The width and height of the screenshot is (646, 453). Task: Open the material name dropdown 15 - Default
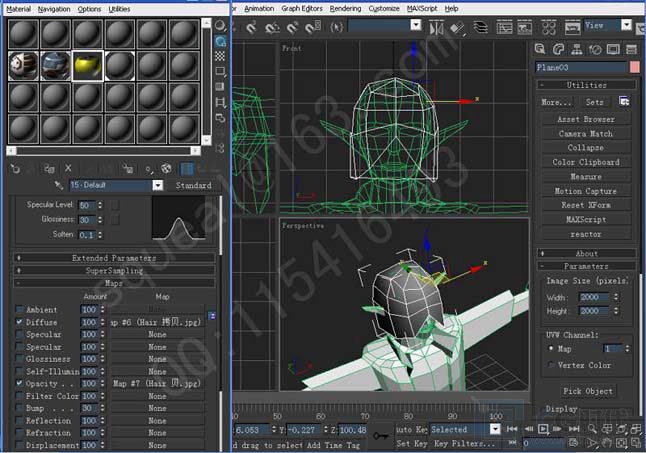coord(158,185)
